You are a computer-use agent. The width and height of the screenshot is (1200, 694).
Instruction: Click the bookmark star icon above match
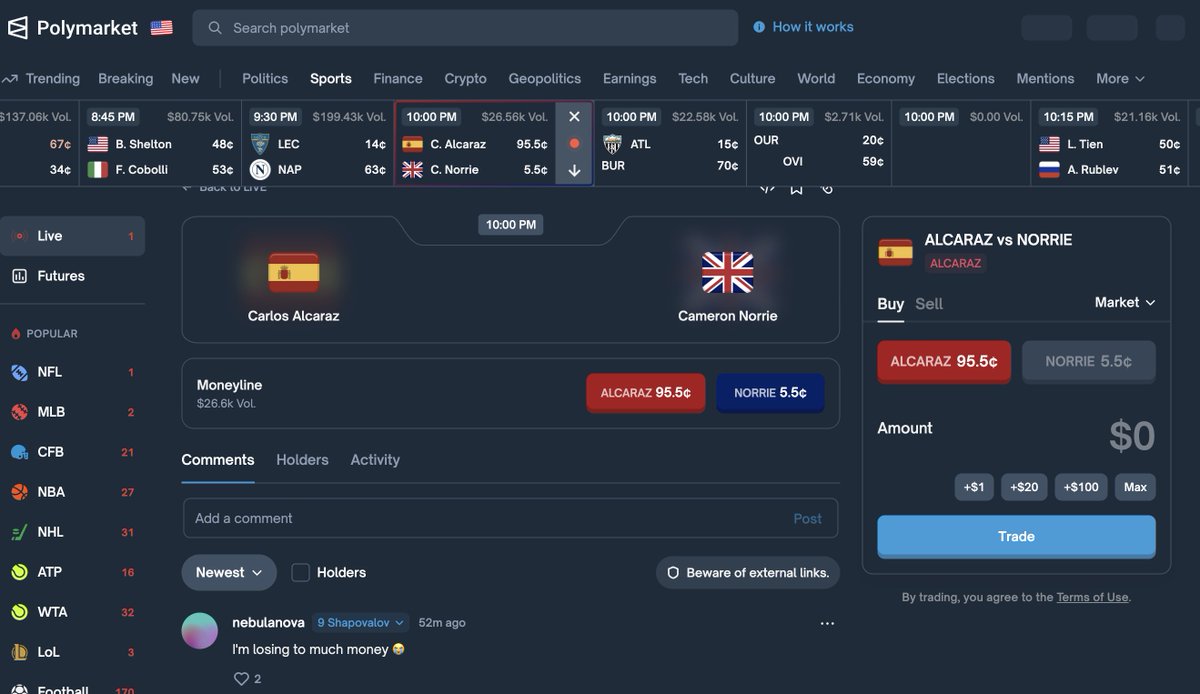[x=796, y=187]
